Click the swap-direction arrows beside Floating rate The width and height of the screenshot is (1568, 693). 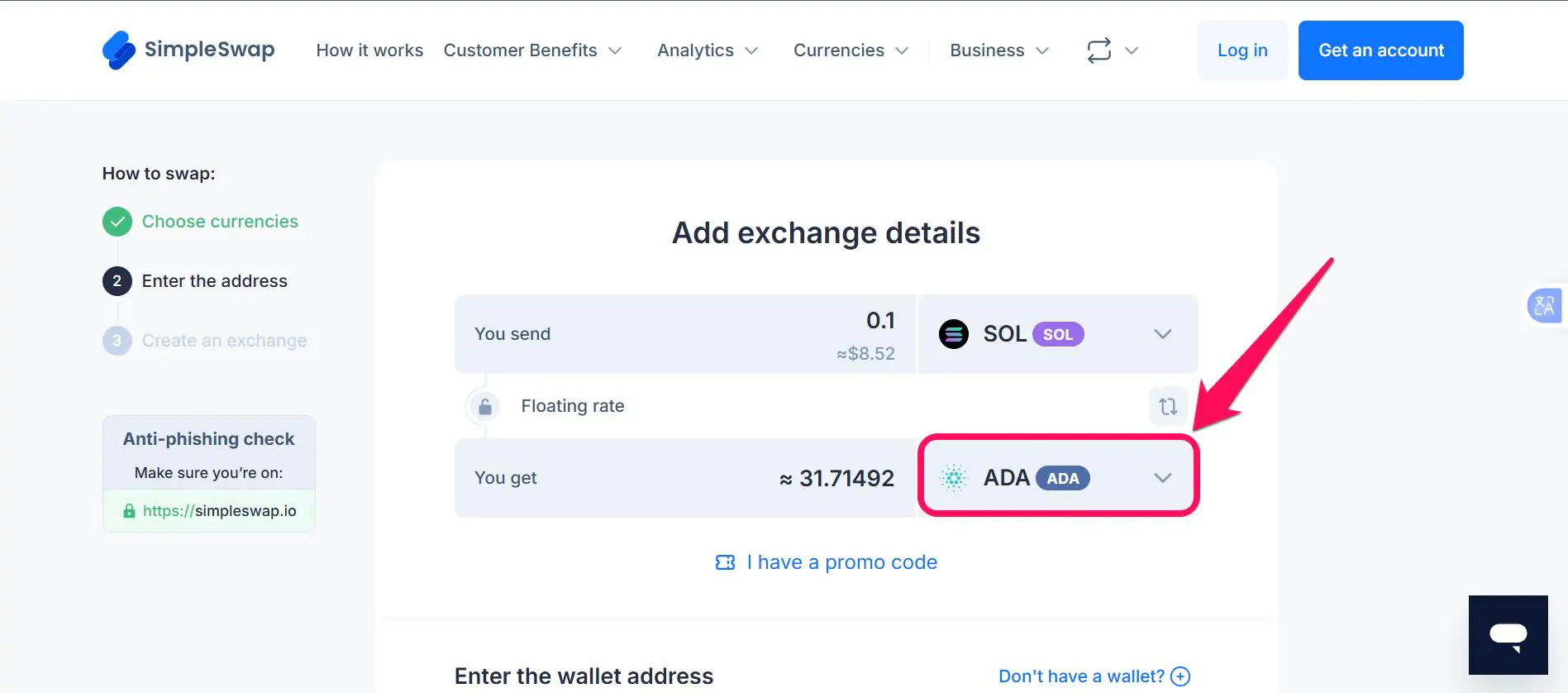(1167, 406)
